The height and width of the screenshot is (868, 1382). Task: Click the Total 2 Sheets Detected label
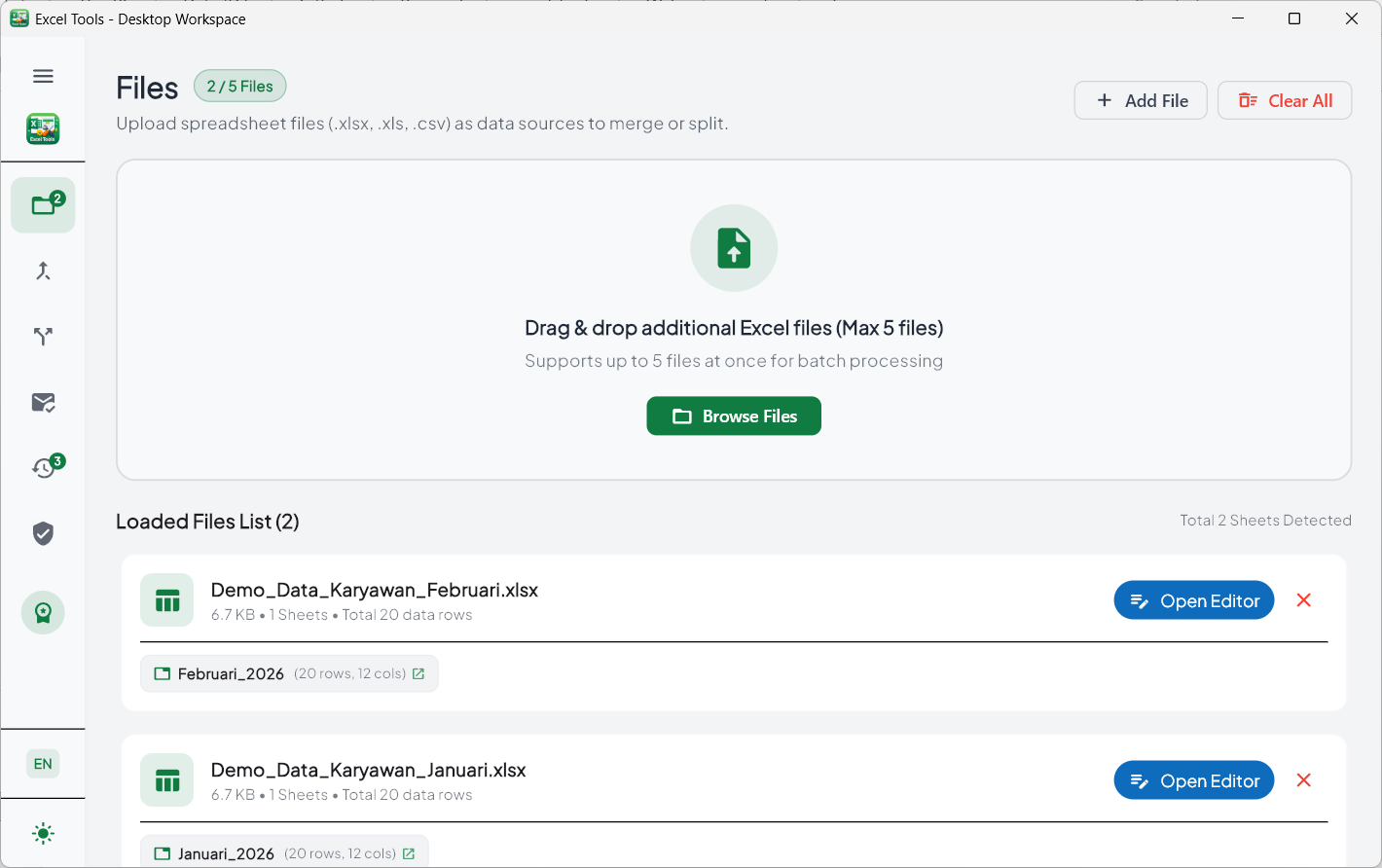(1265, 521)
